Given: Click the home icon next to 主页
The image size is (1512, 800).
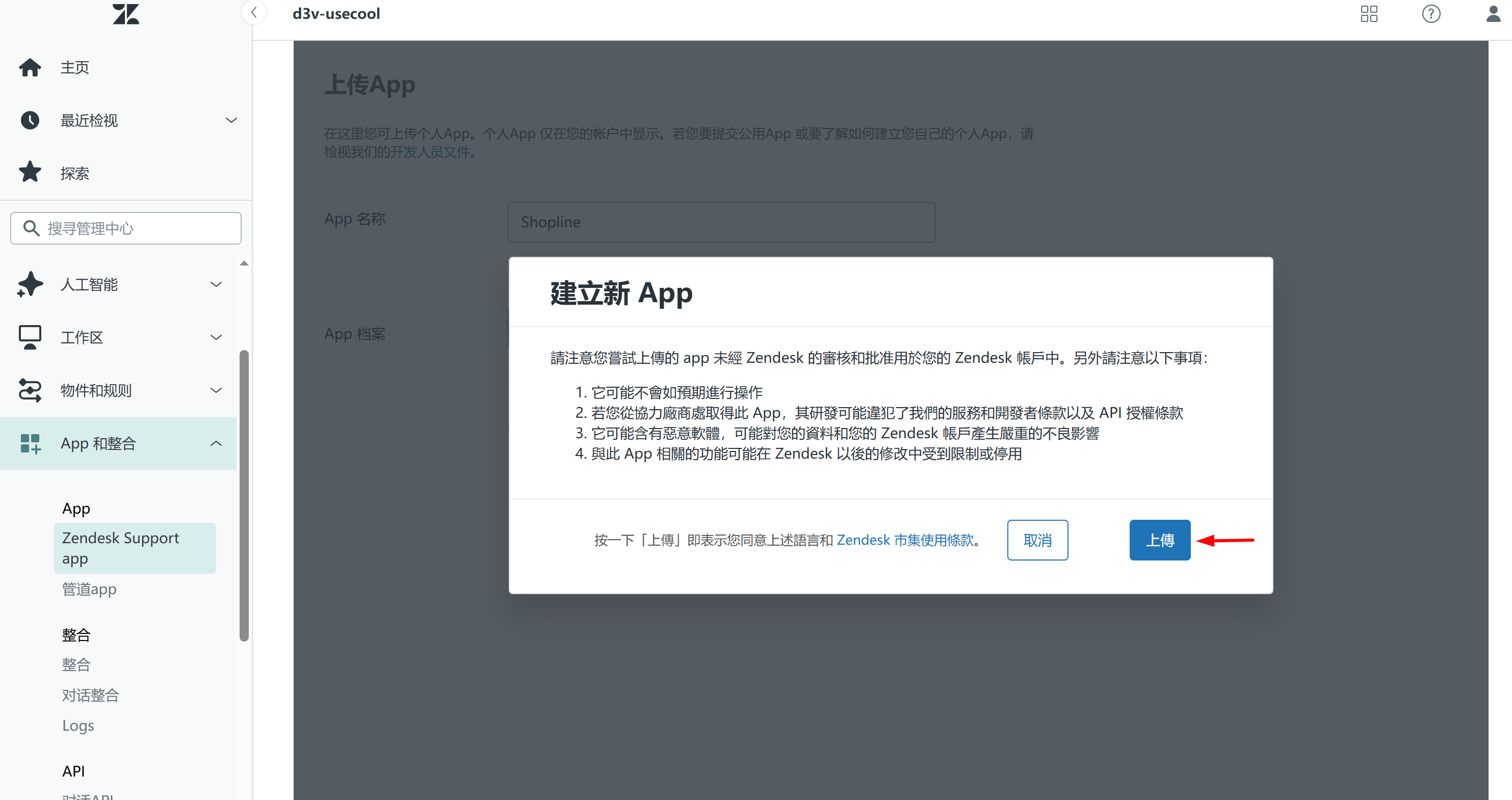Looking at the screenshot, I should click(30, 67).
